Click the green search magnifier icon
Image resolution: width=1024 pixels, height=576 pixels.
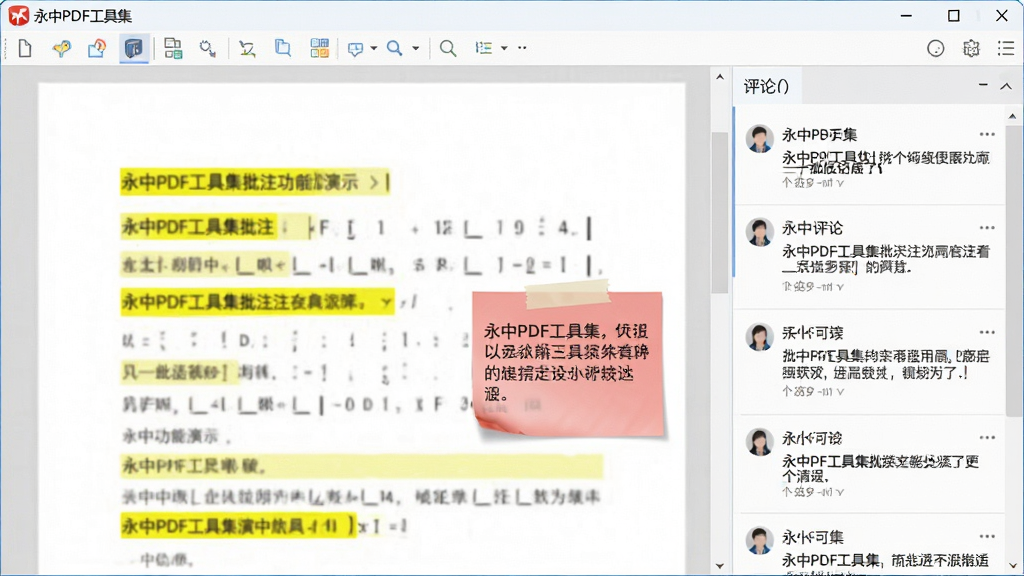(447, 48)
